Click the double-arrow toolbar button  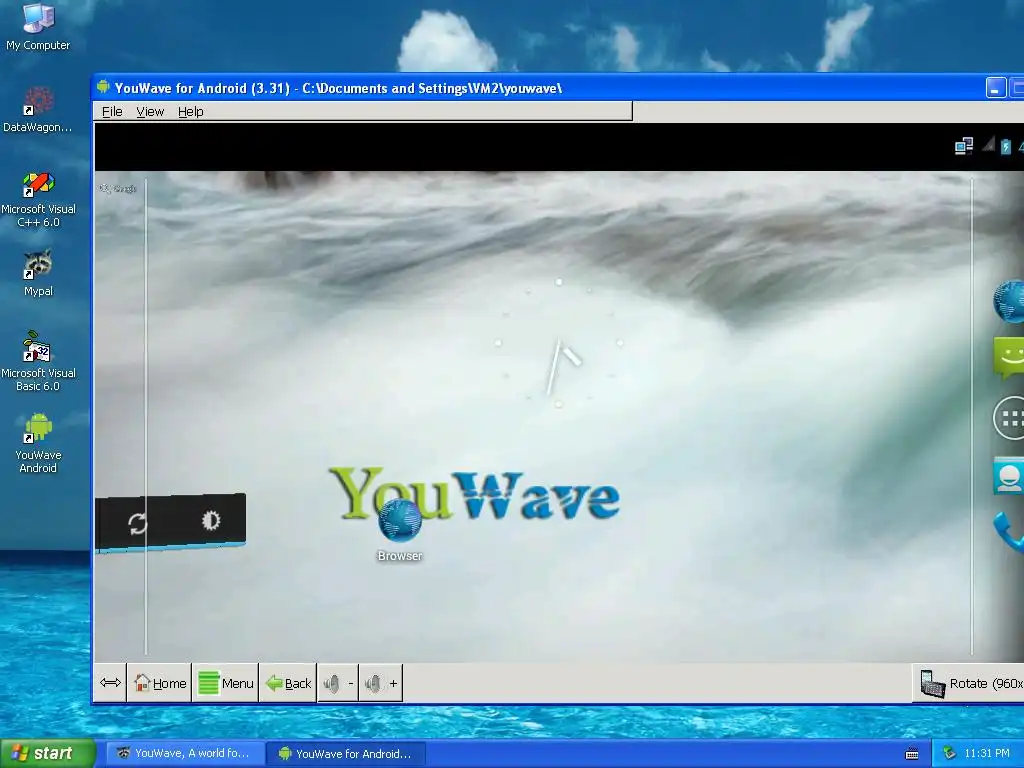coord(110,683)
